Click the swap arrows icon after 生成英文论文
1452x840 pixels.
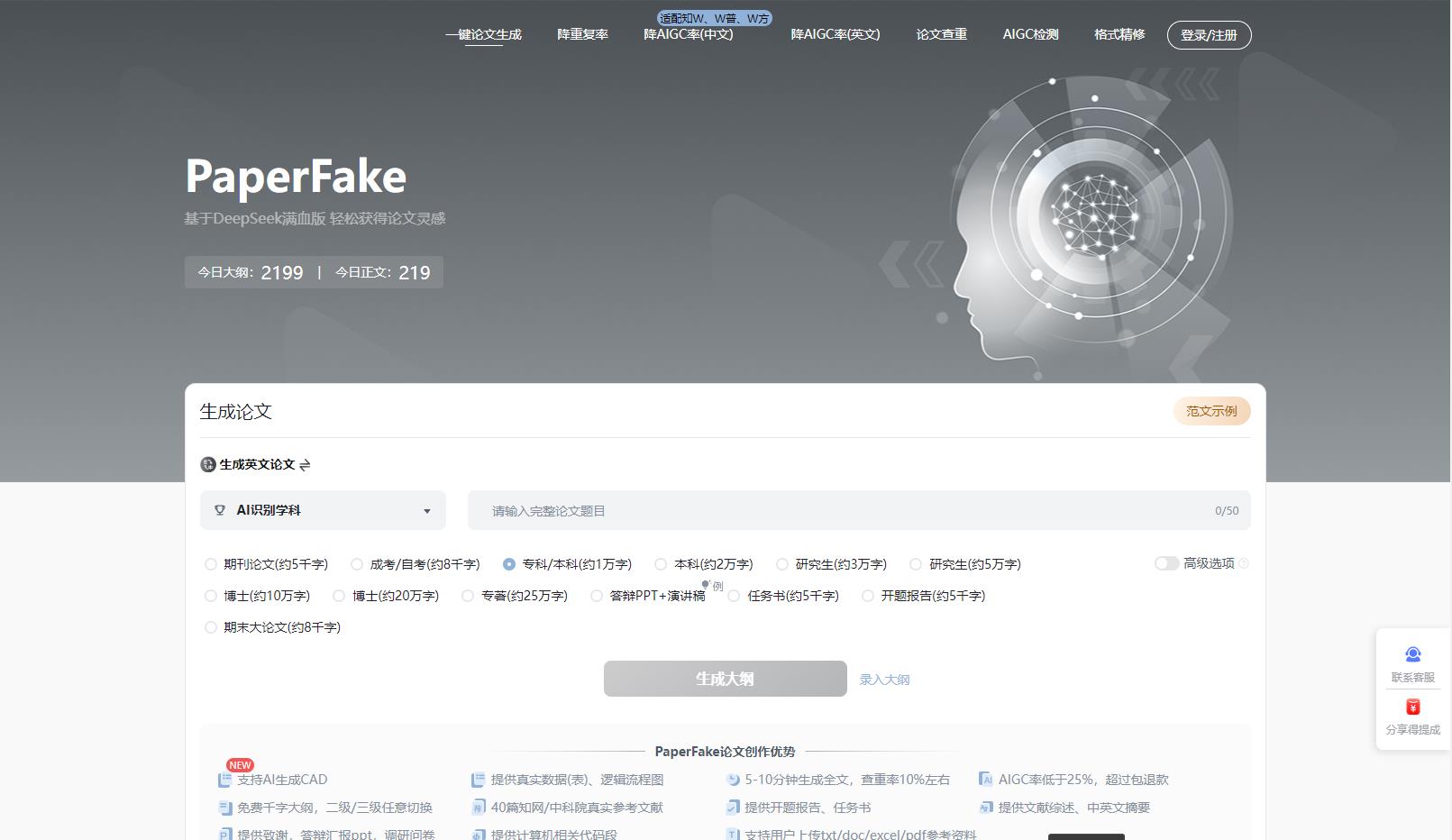click(305, 465)
